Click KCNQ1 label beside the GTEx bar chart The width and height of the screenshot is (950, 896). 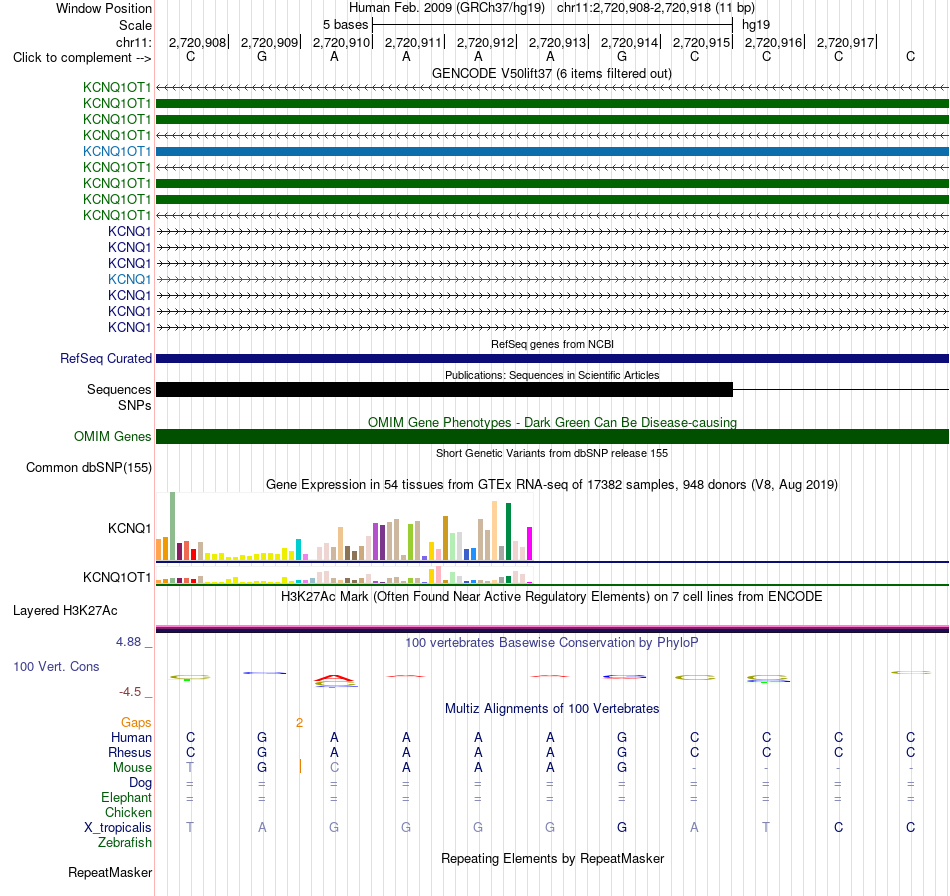click(130, 528)
